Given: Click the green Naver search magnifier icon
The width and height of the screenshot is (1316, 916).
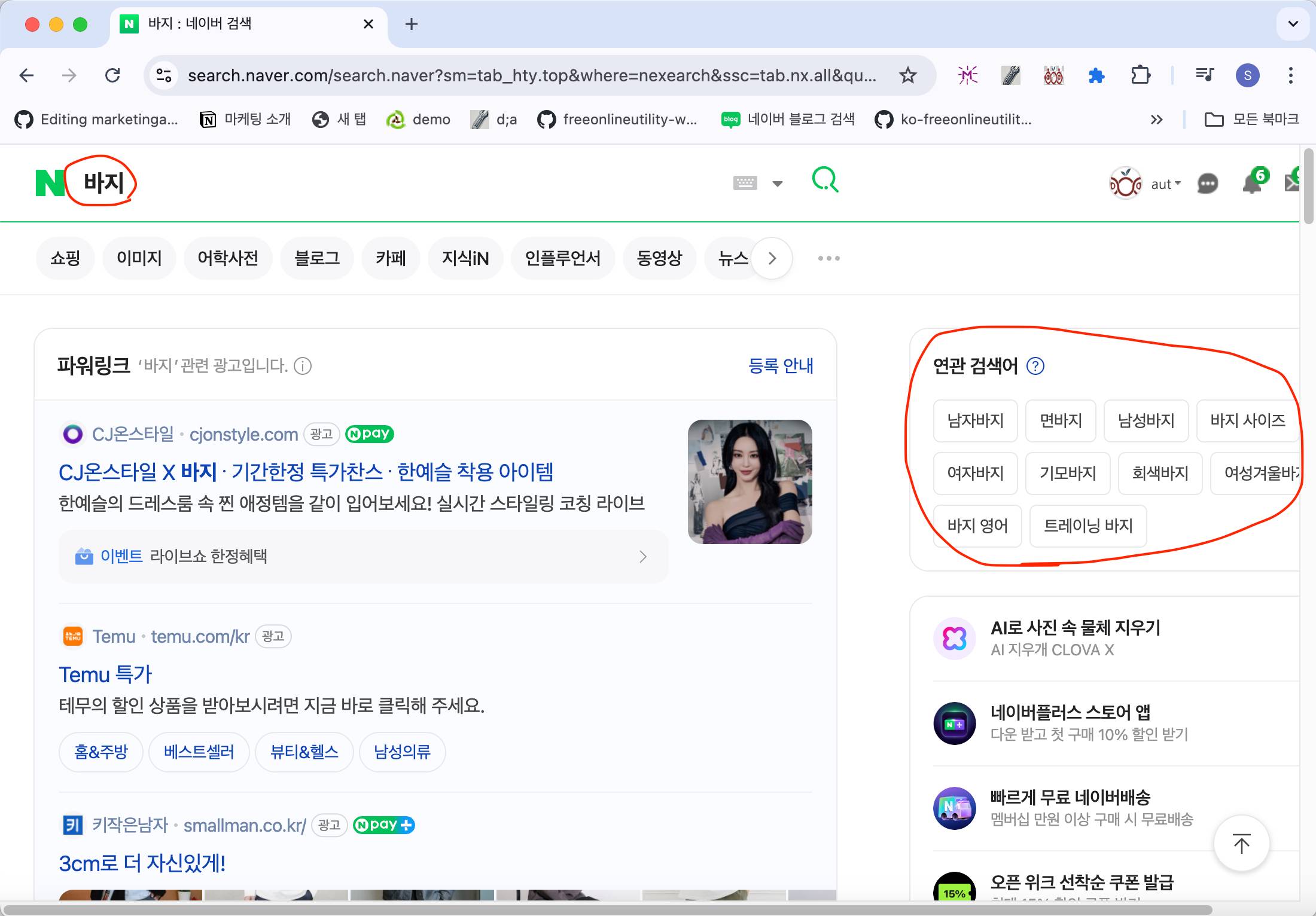Looking at the screenshot, I should point(825,179).
